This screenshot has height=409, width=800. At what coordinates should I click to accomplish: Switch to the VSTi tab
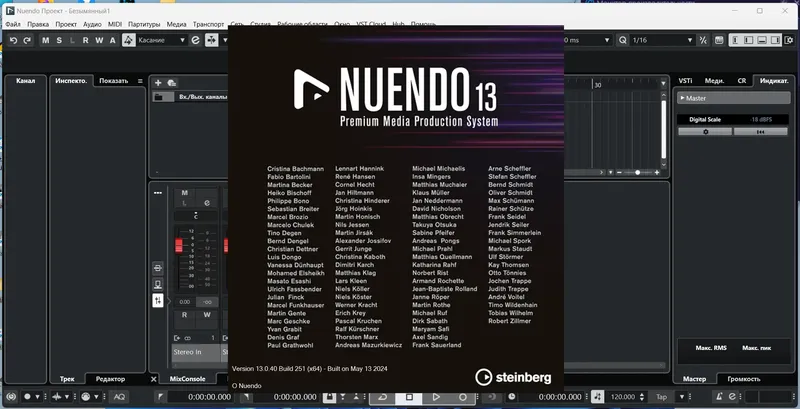click(x=685, y=81)
